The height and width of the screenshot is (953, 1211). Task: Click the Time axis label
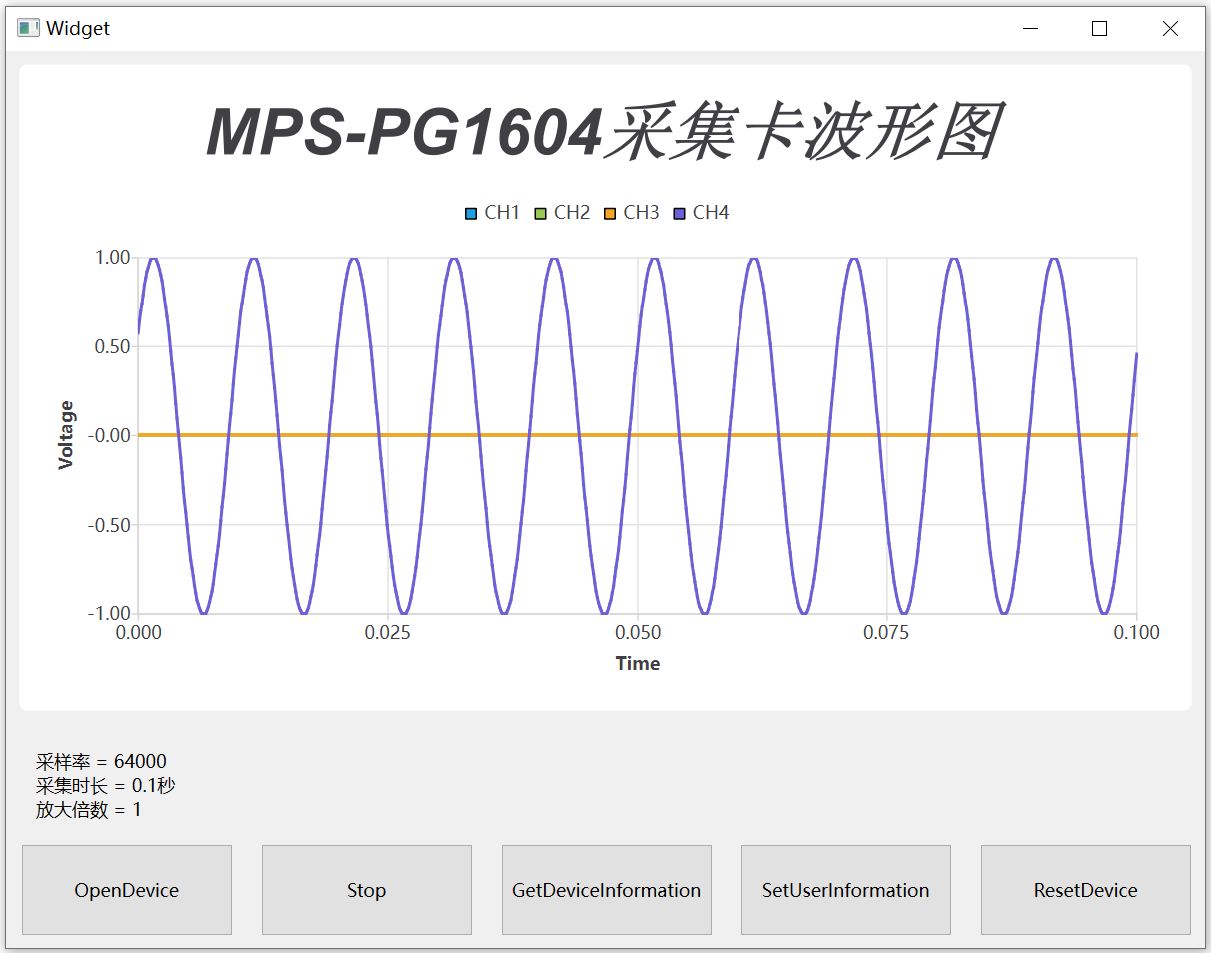coord(637,663)
